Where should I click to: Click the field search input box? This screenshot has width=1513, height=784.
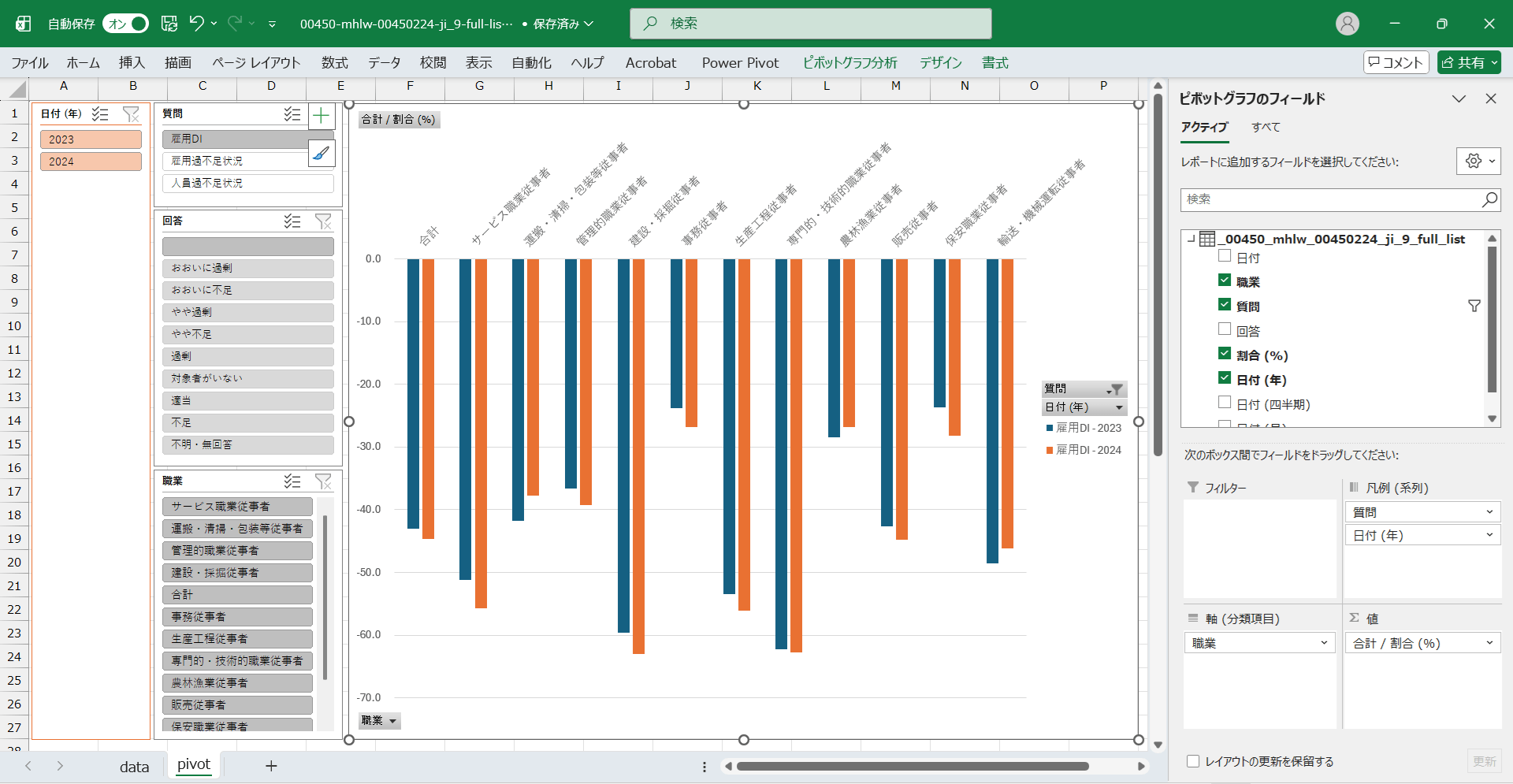point(1332,199)
